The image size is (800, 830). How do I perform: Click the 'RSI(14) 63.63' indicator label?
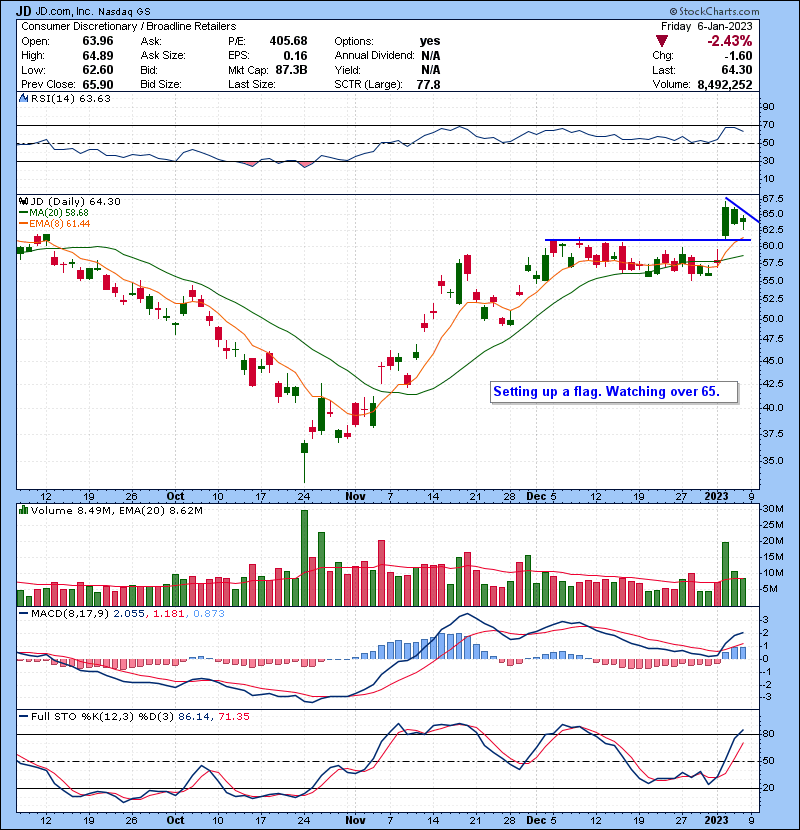coord(71,98)
